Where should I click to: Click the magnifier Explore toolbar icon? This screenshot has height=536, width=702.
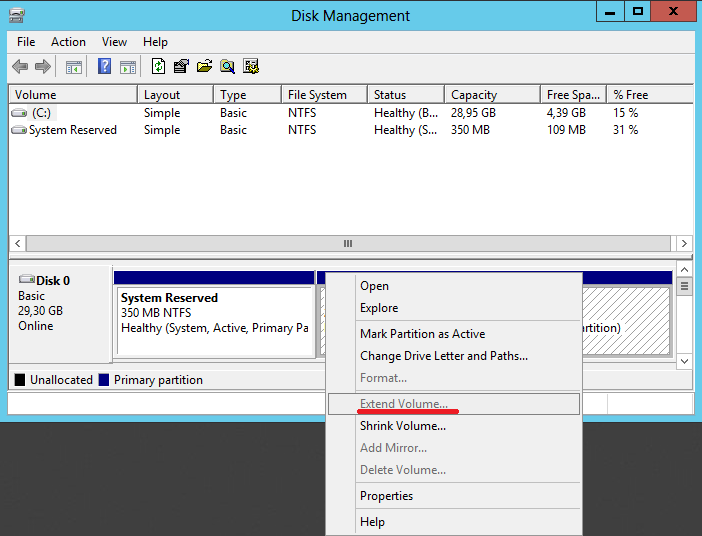(227, 67)
